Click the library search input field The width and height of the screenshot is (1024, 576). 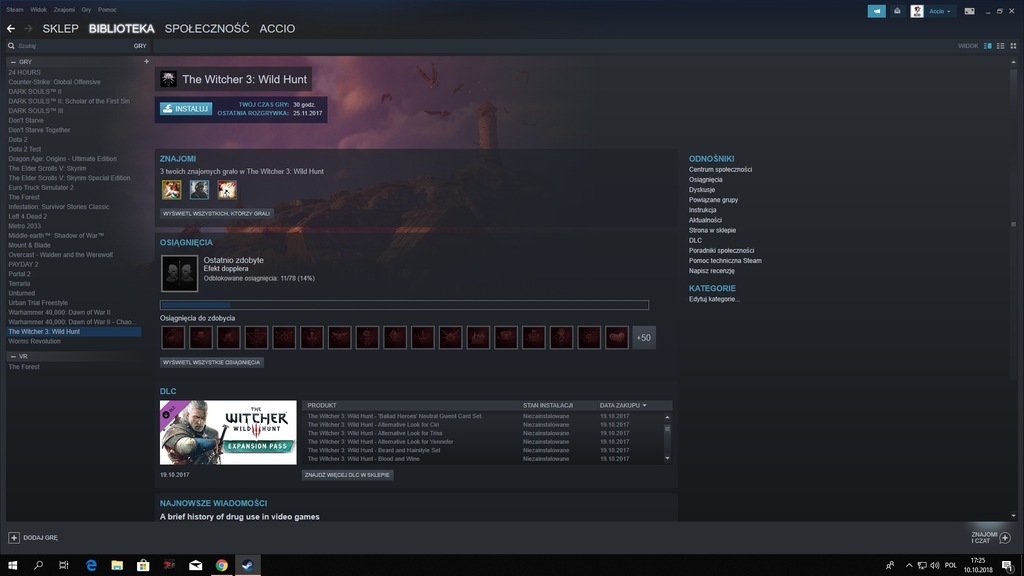click(74, 46)
